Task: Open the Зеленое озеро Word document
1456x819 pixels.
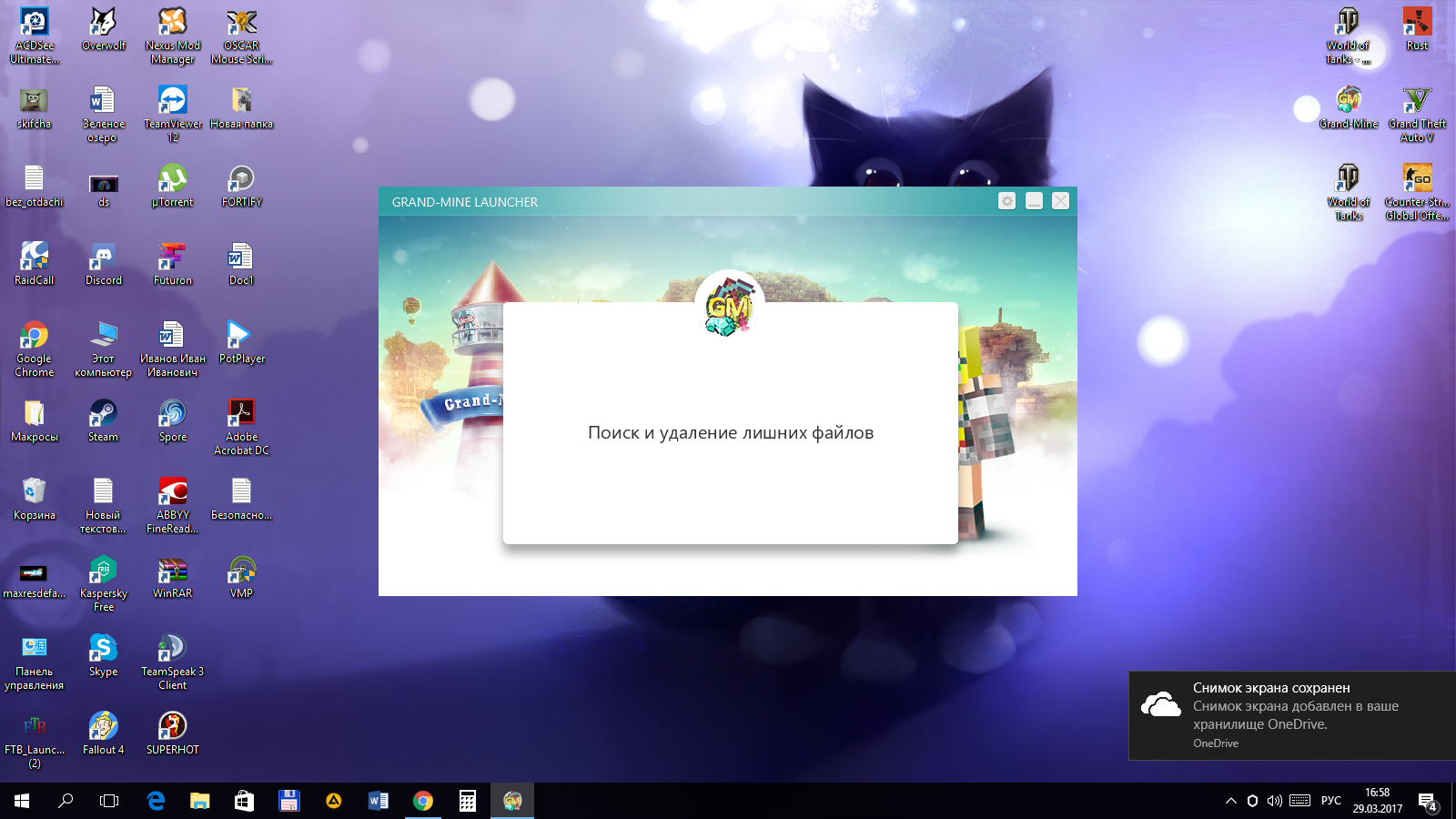Action: (104, 115)
